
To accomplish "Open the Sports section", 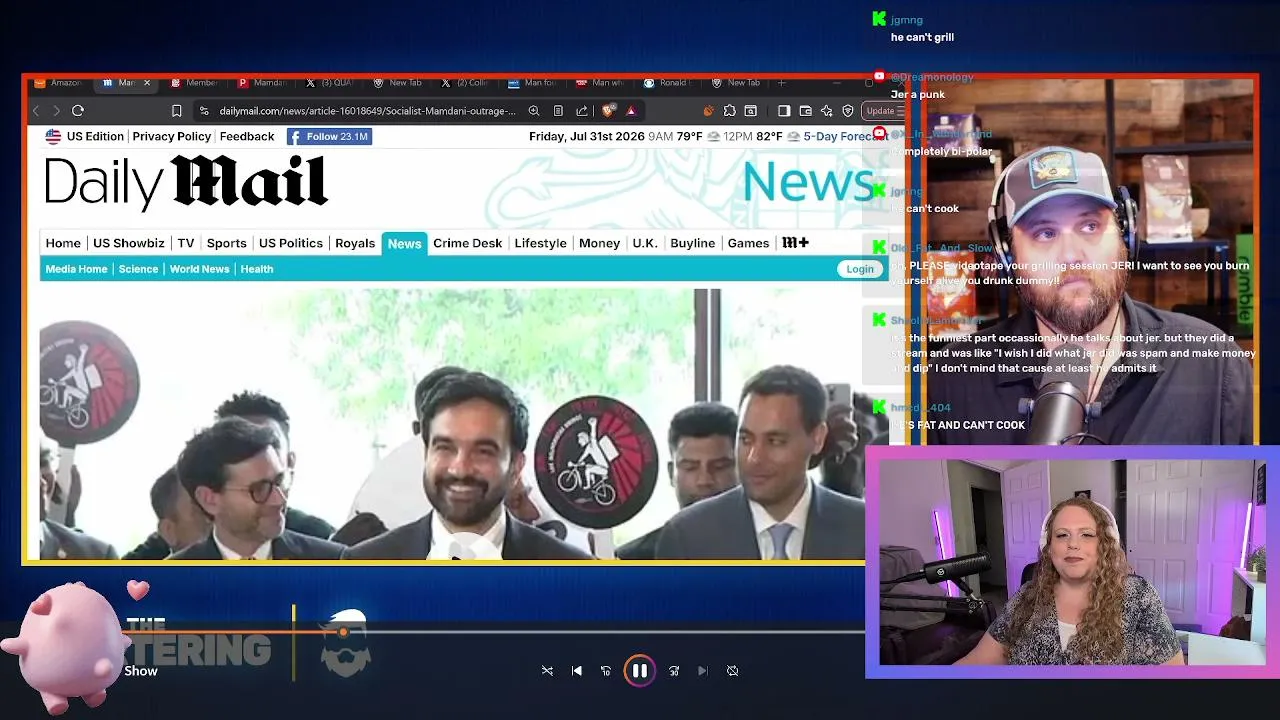I will [227, 243].
